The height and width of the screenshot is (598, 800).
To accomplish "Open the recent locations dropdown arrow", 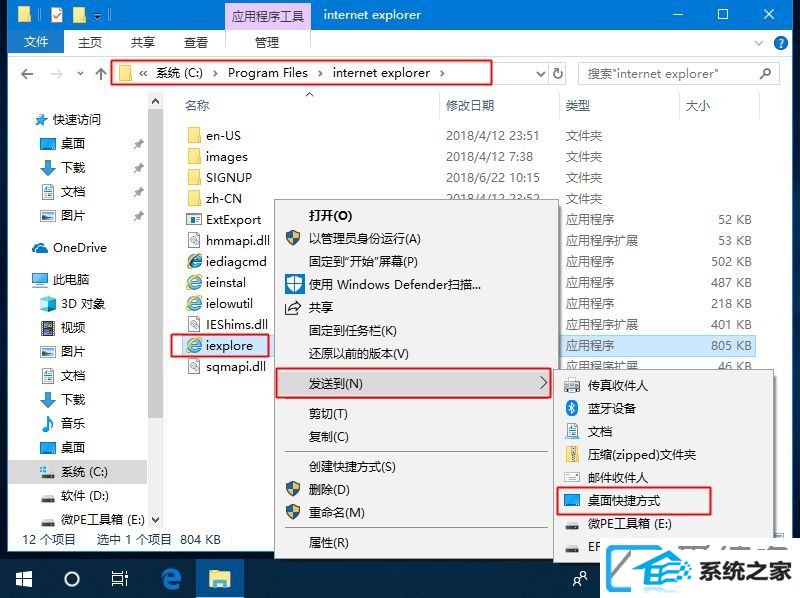I will [80, 74].
